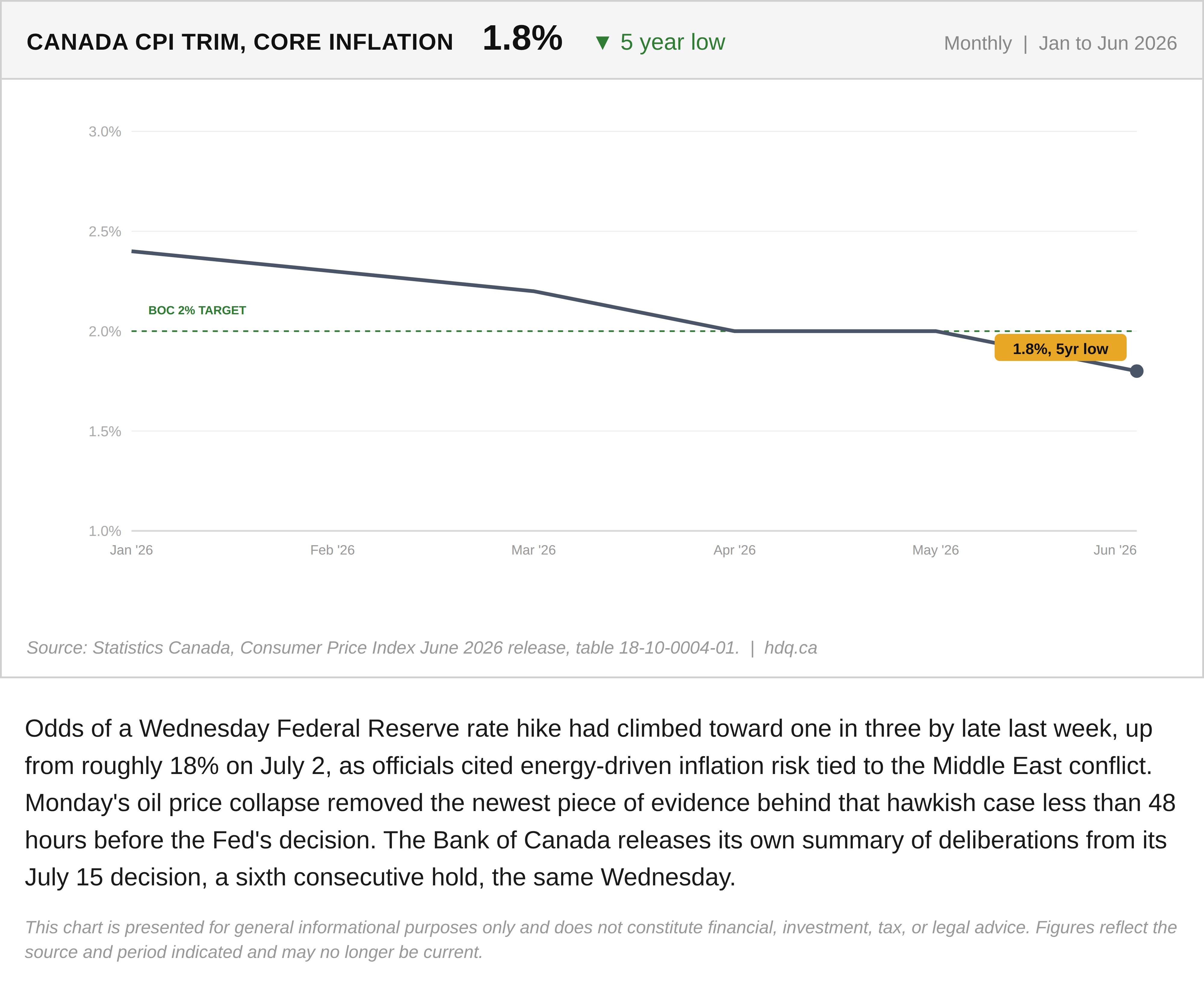This screenshot has width=1204, height=1004.
Task: Click the 2.5% y-axis label
Action: tap(104, 231)
